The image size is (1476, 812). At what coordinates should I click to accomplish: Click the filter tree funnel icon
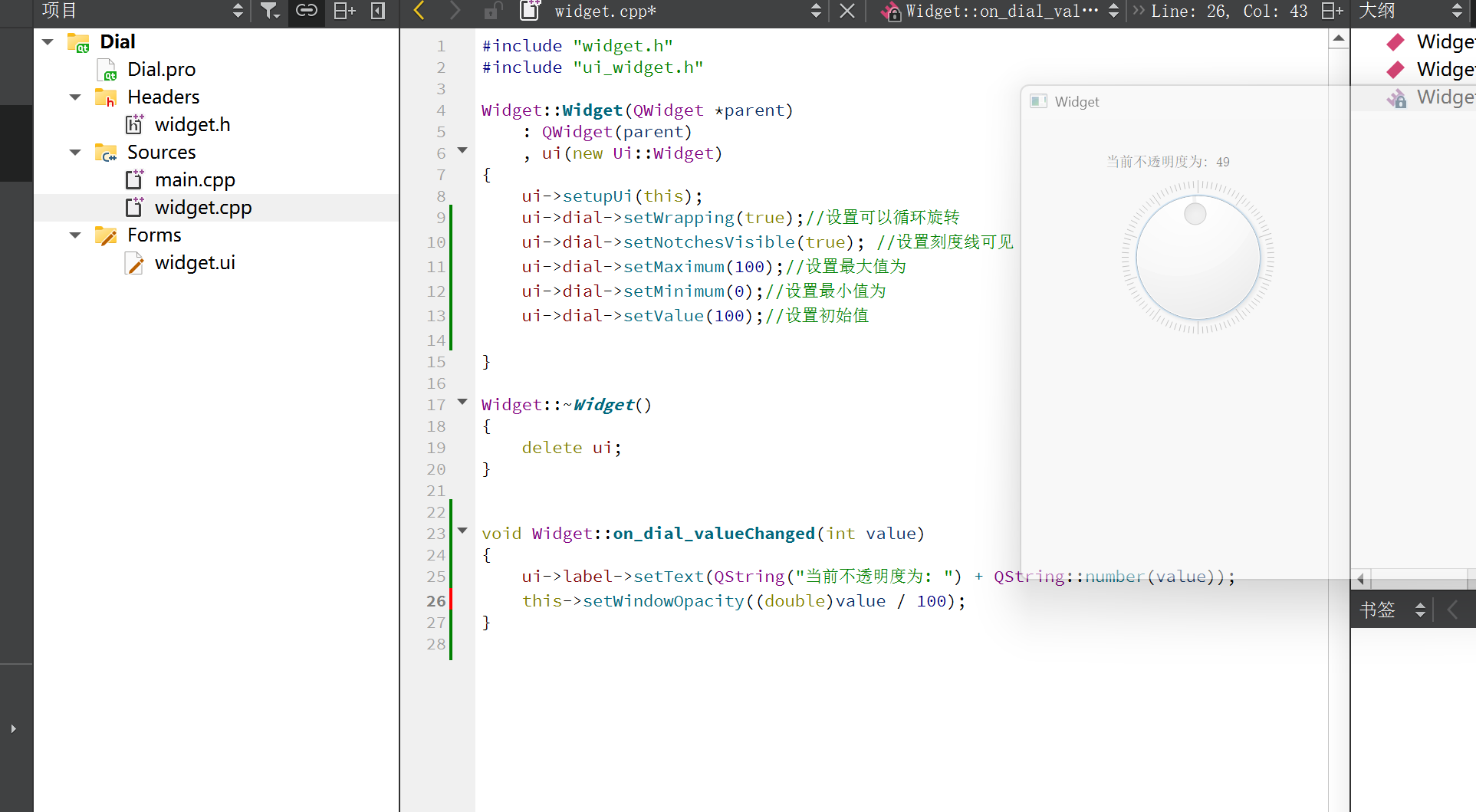[x=270, y=11]
